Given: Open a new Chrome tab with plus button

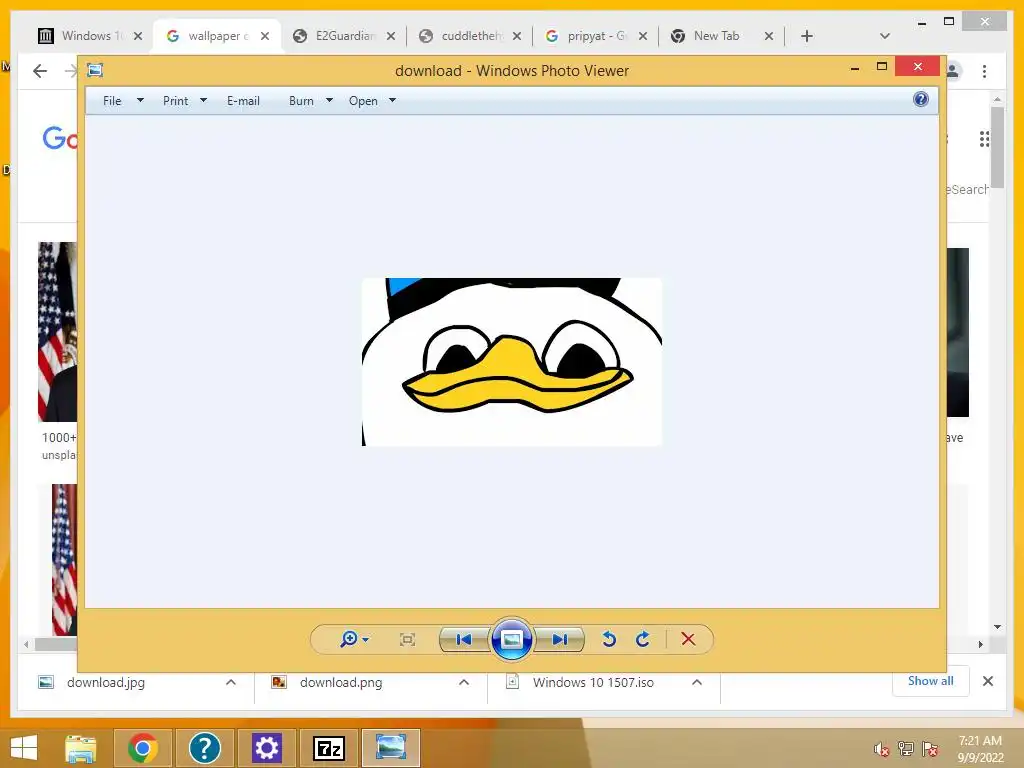Looking at the screenshot, I should coord(807,36).
